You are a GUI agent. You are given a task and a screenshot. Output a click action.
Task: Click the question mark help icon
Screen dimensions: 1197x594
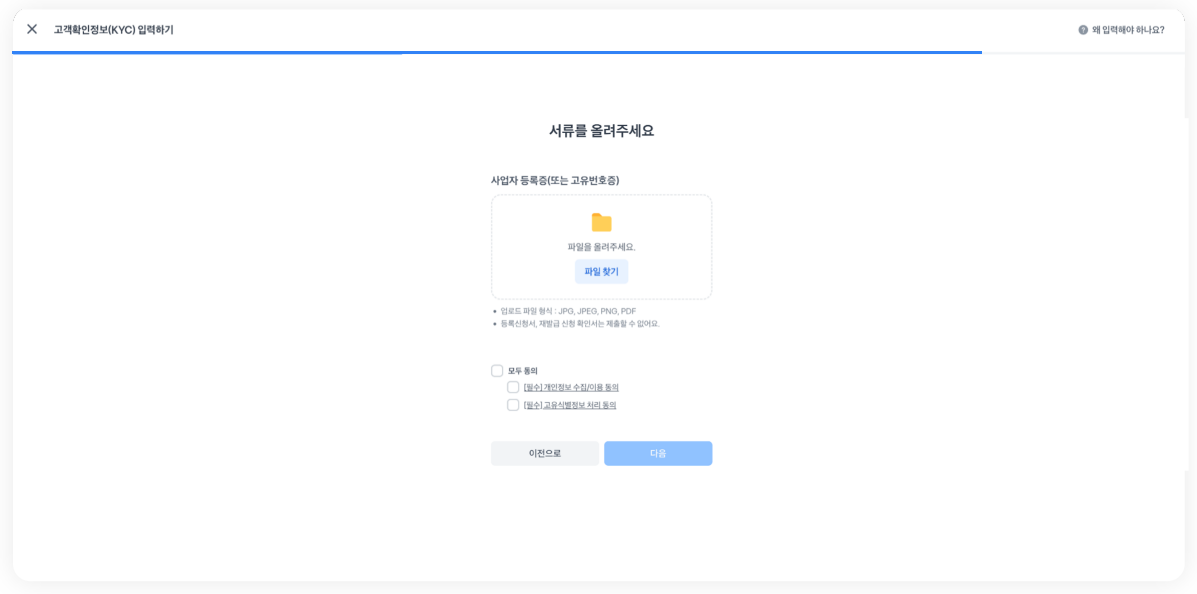click(1083, 30)
